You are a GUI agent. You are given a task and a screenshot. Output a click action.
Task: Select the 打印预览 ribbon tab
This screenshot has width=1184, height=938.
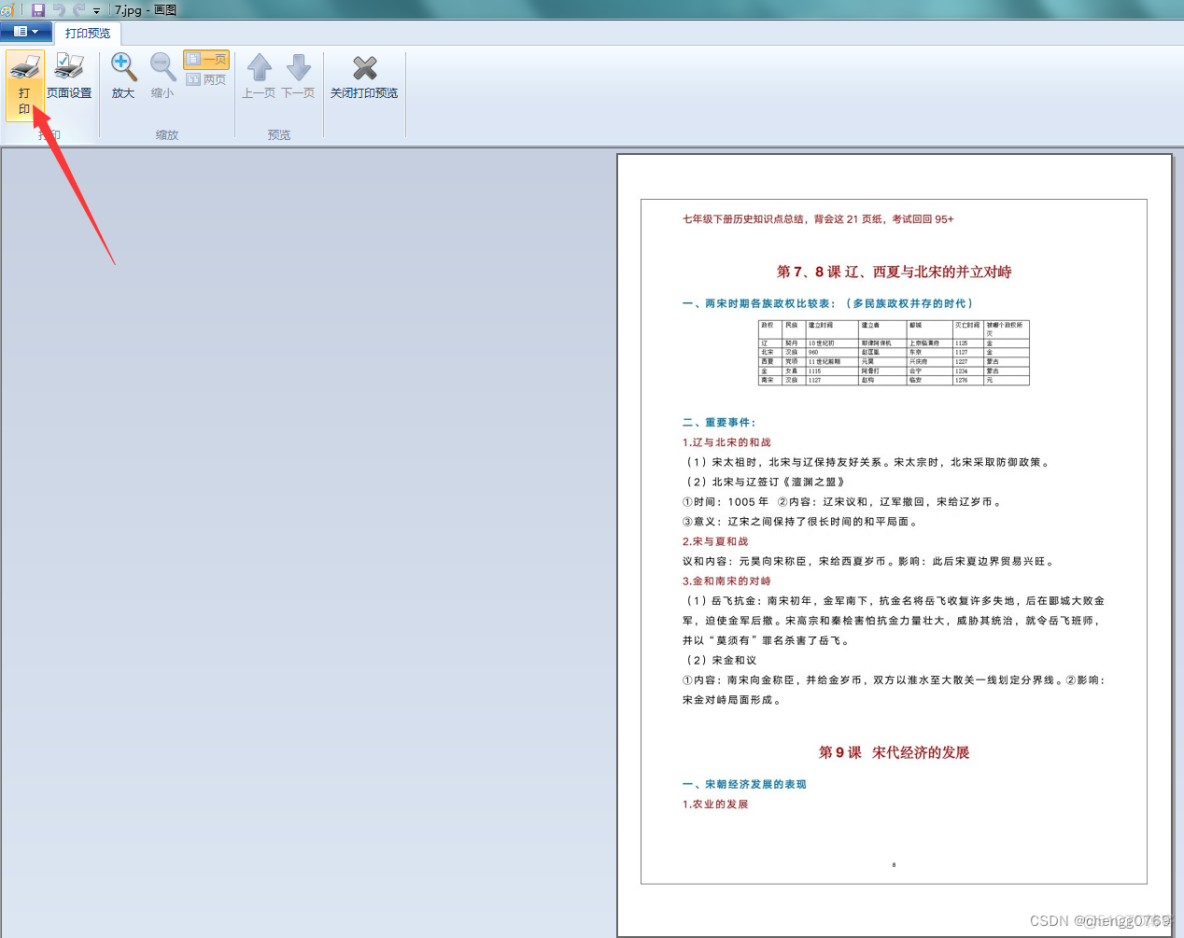tap(88, 33)
